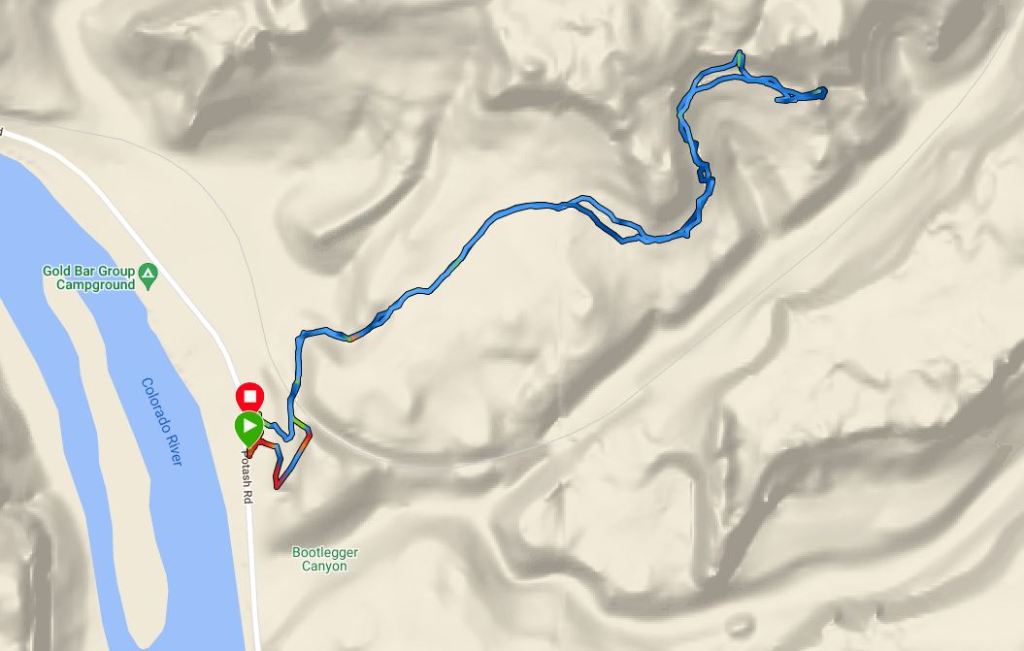Select the orange dot on the lower track
Image resolution: width=1024 pixels, height=651 pixels.
coord(351,338)
